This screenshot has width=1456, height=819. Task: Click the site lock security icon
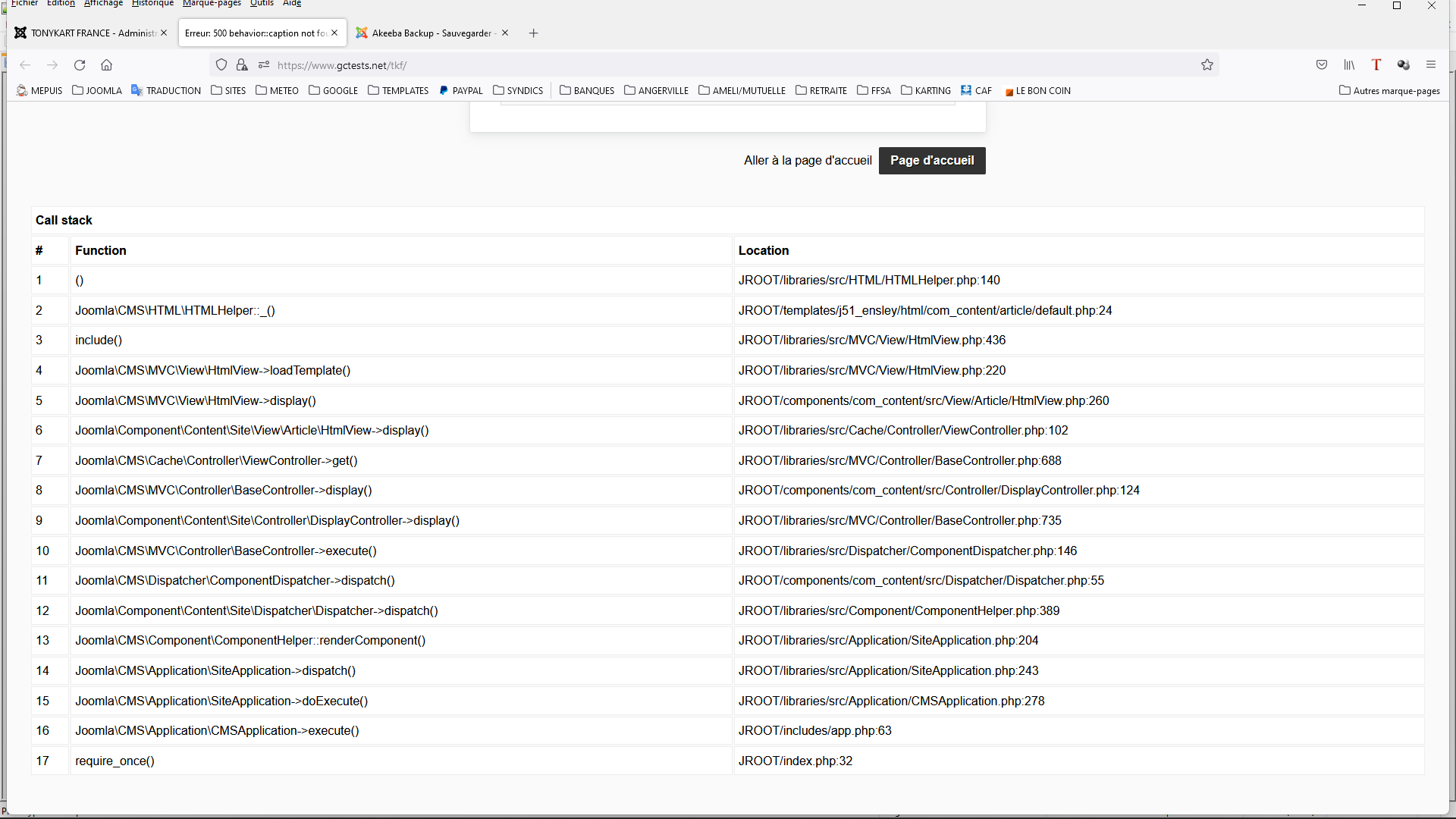point(242,65)
